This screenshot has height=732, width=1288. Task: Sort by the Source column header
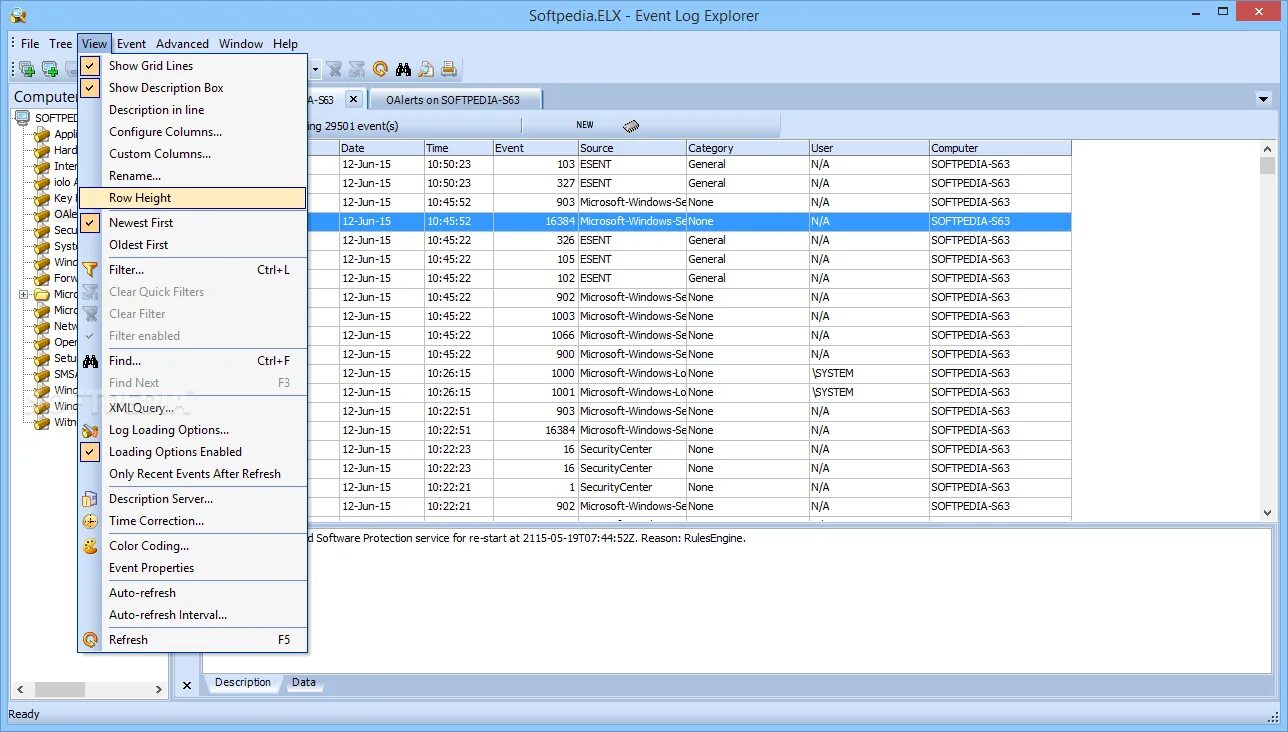click(x=632, y=148)
